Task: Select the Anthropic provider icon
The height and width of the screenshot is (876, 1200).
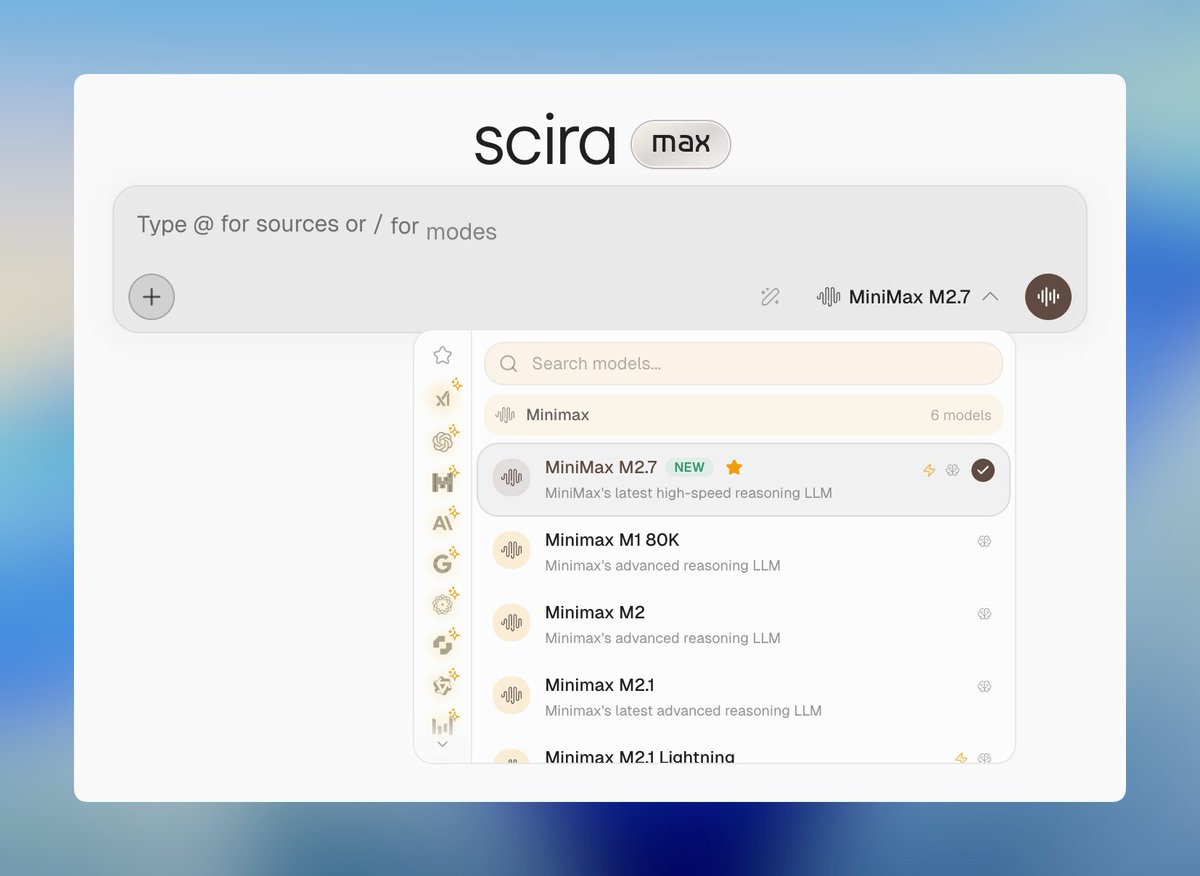Action: [442, 523]
